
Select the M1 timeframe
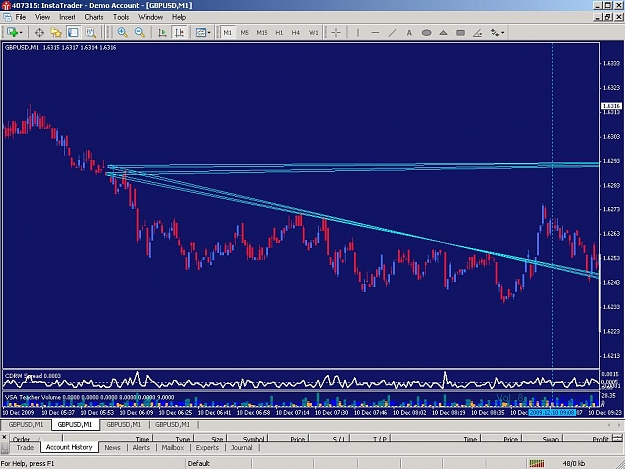click(227, 33)
